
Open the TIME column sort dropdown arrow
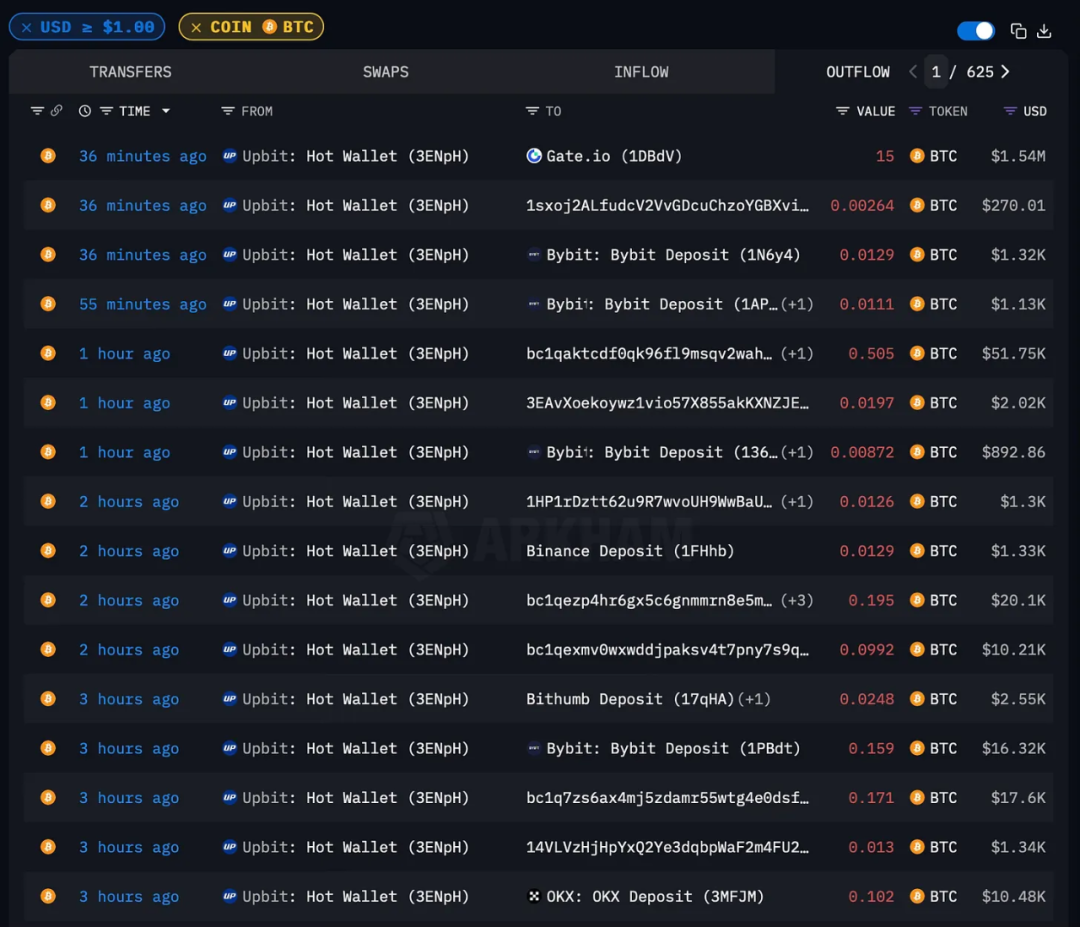pyautogui.click(x=166, y=111)
